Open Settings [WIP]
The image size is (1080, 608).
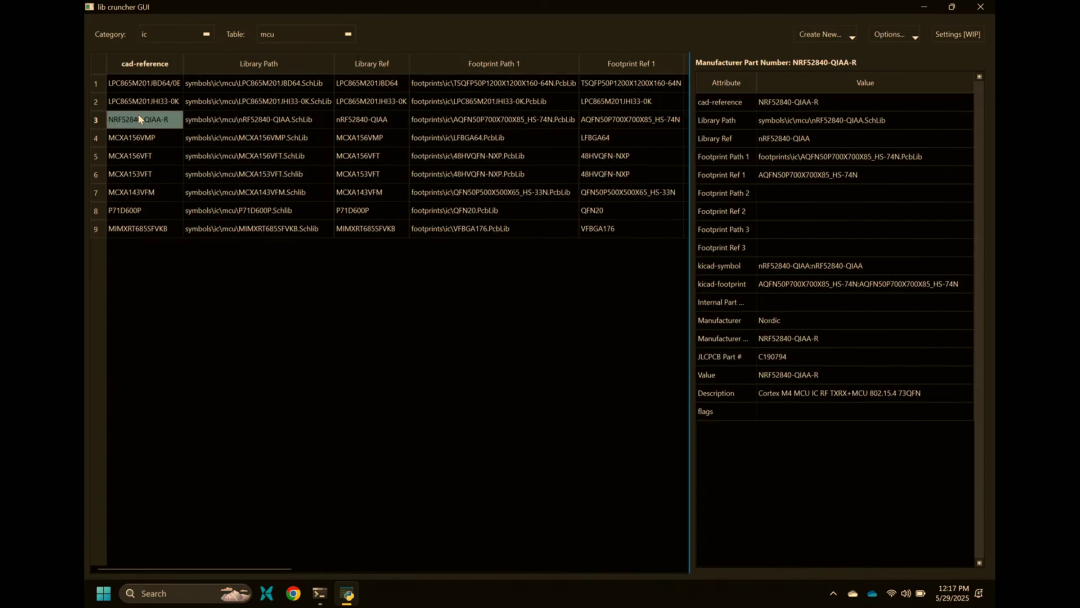point(957,34)
